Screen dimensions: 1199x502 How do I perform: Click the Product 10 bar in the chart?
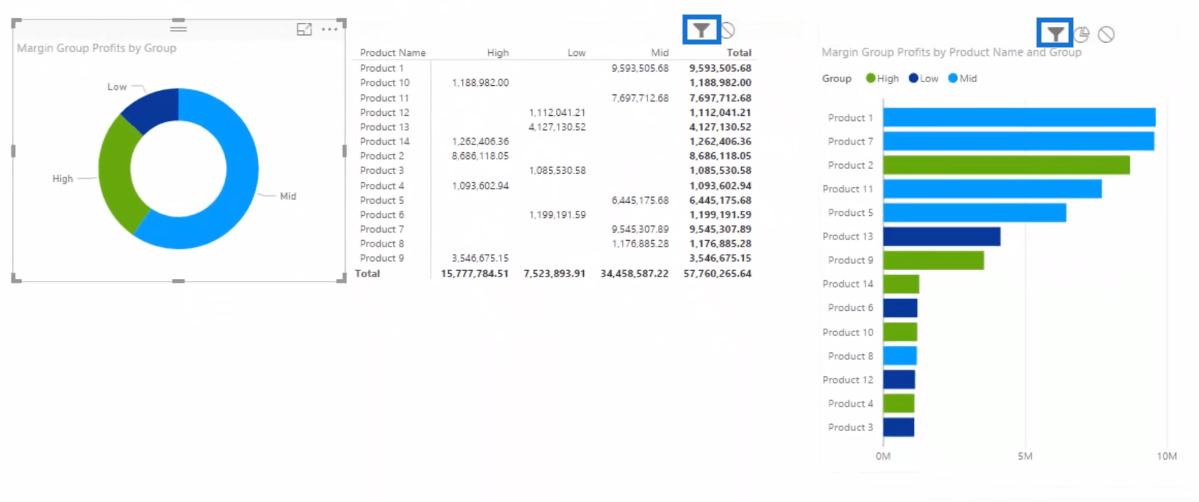tap(900, 331)
